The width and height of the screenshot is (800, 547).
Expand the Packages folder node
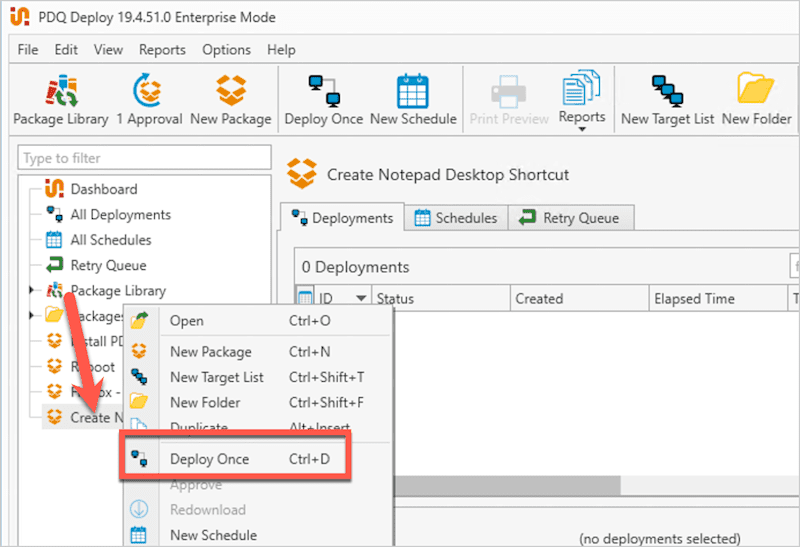(31, 315)
